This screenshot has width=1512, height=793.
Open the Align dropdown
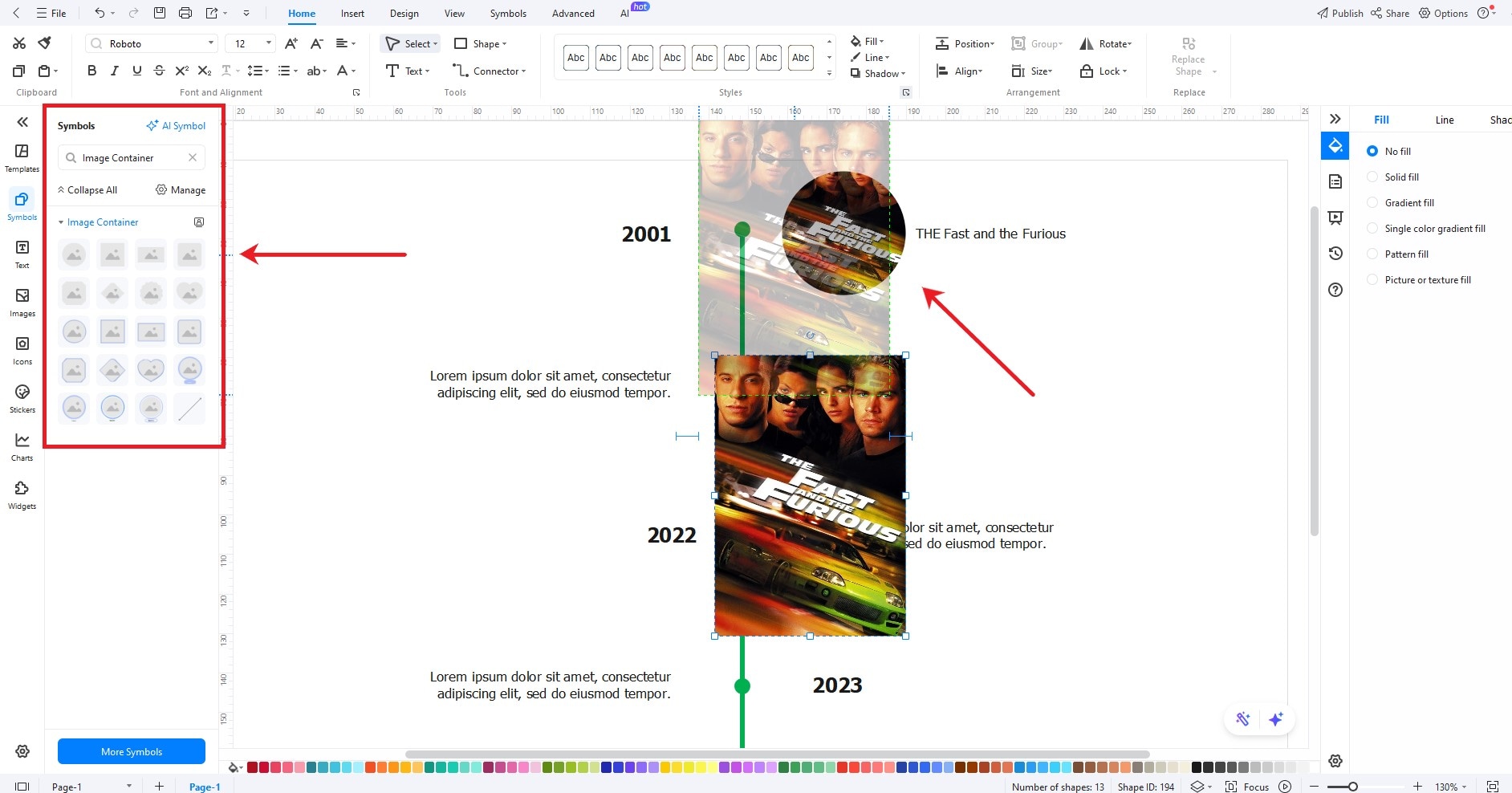pyautogui.click(x=959, y=71)
